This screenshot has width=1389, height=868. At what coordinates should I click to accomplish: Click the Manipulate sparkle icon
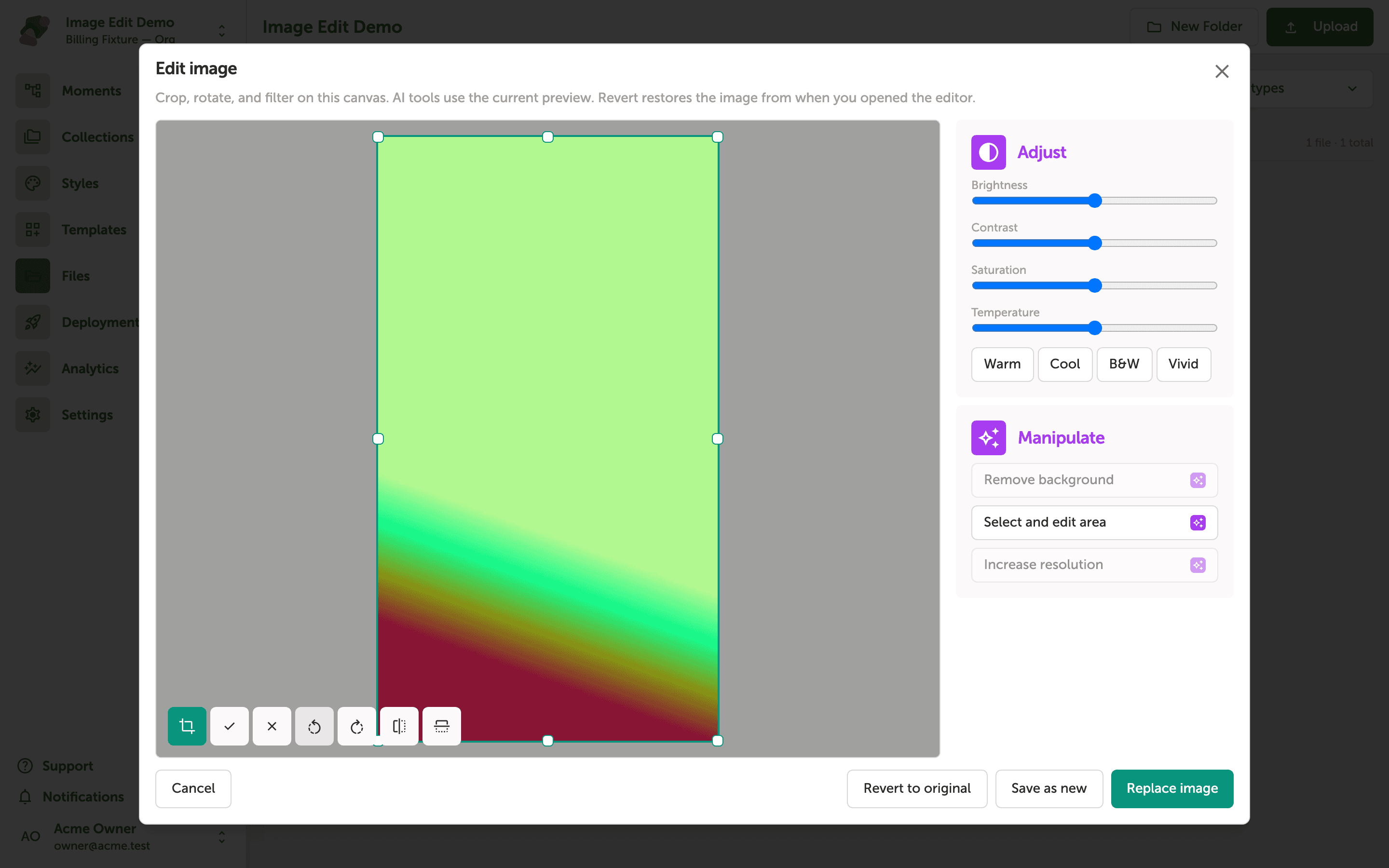click(988, 437)
